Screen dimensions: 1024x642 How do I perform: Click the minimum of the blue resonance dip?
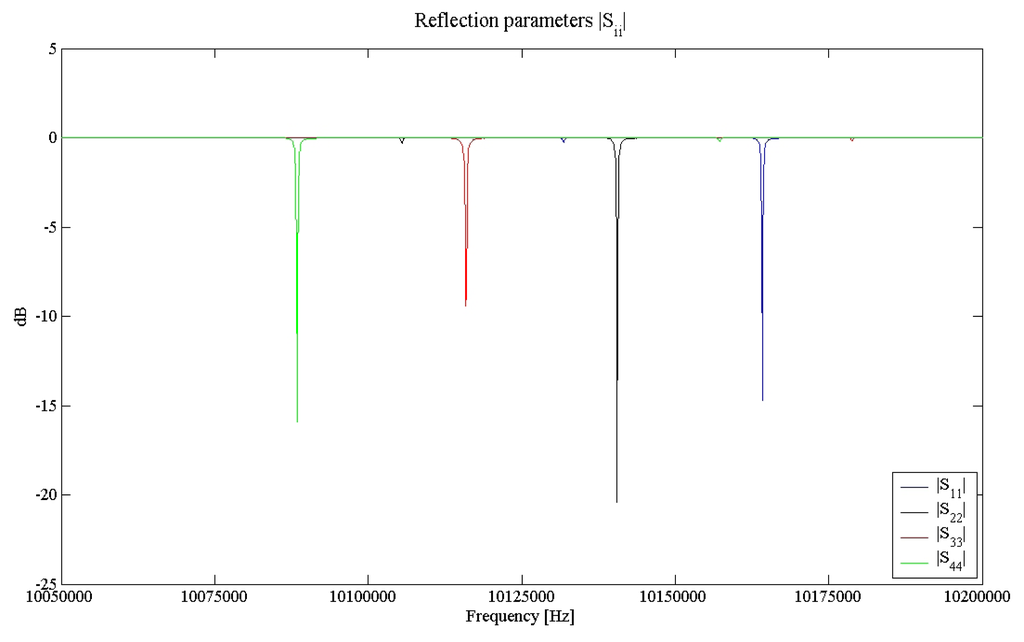(763, 400)
